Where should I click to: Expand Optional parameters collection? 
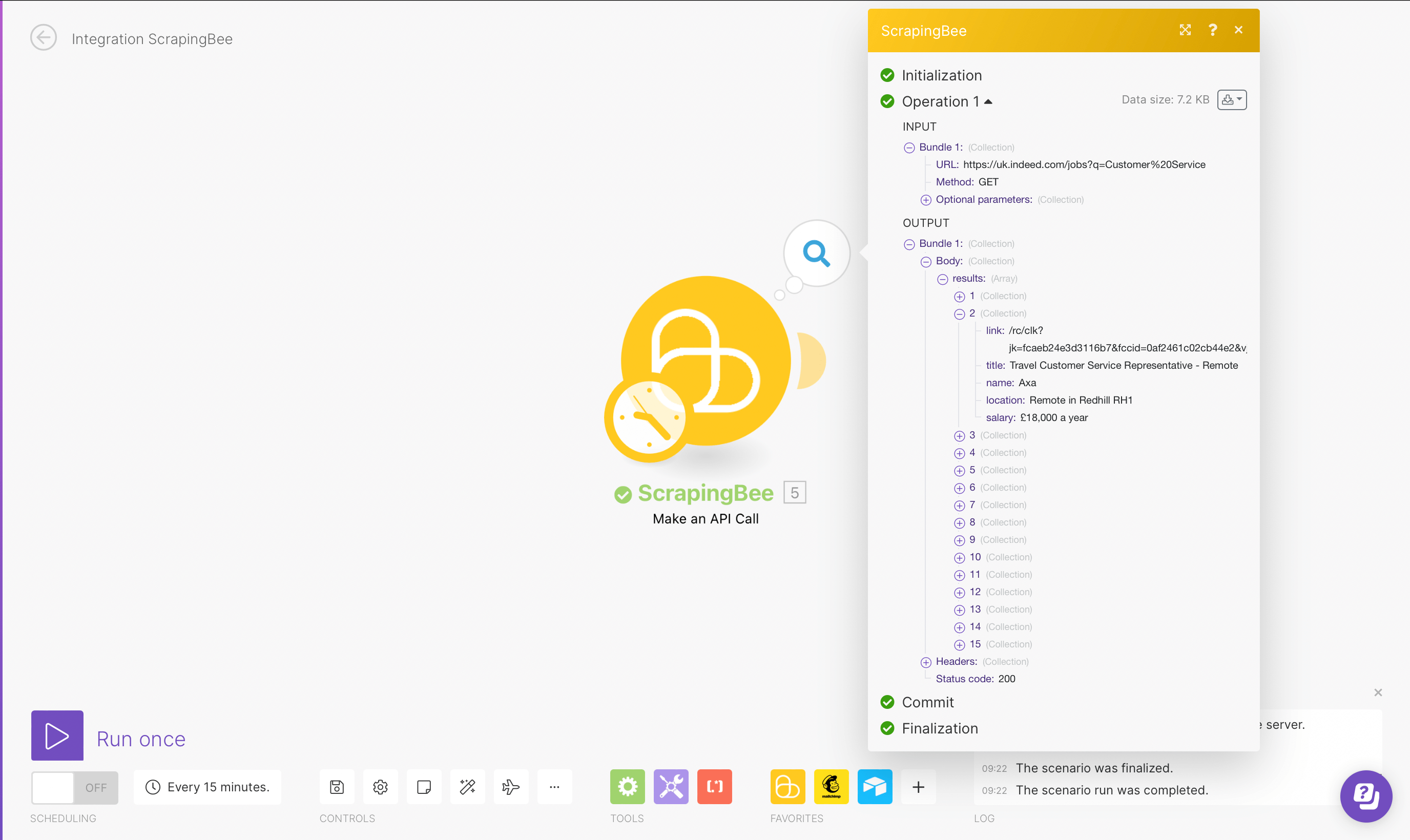click(926, 200)
